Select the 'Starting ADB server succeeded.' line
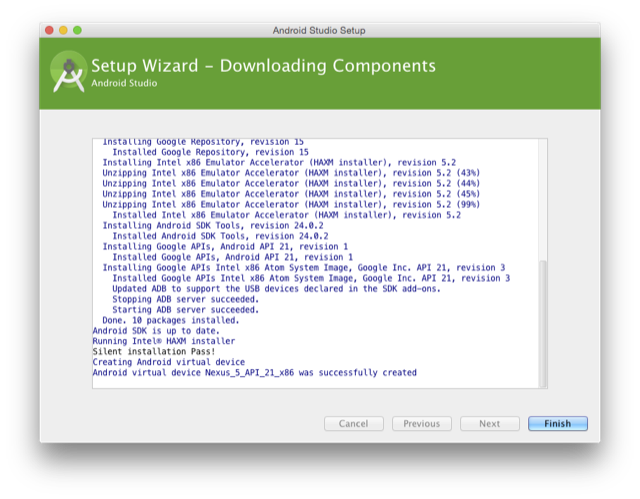Viewport: 640px width, 499px height. (186, 310)
